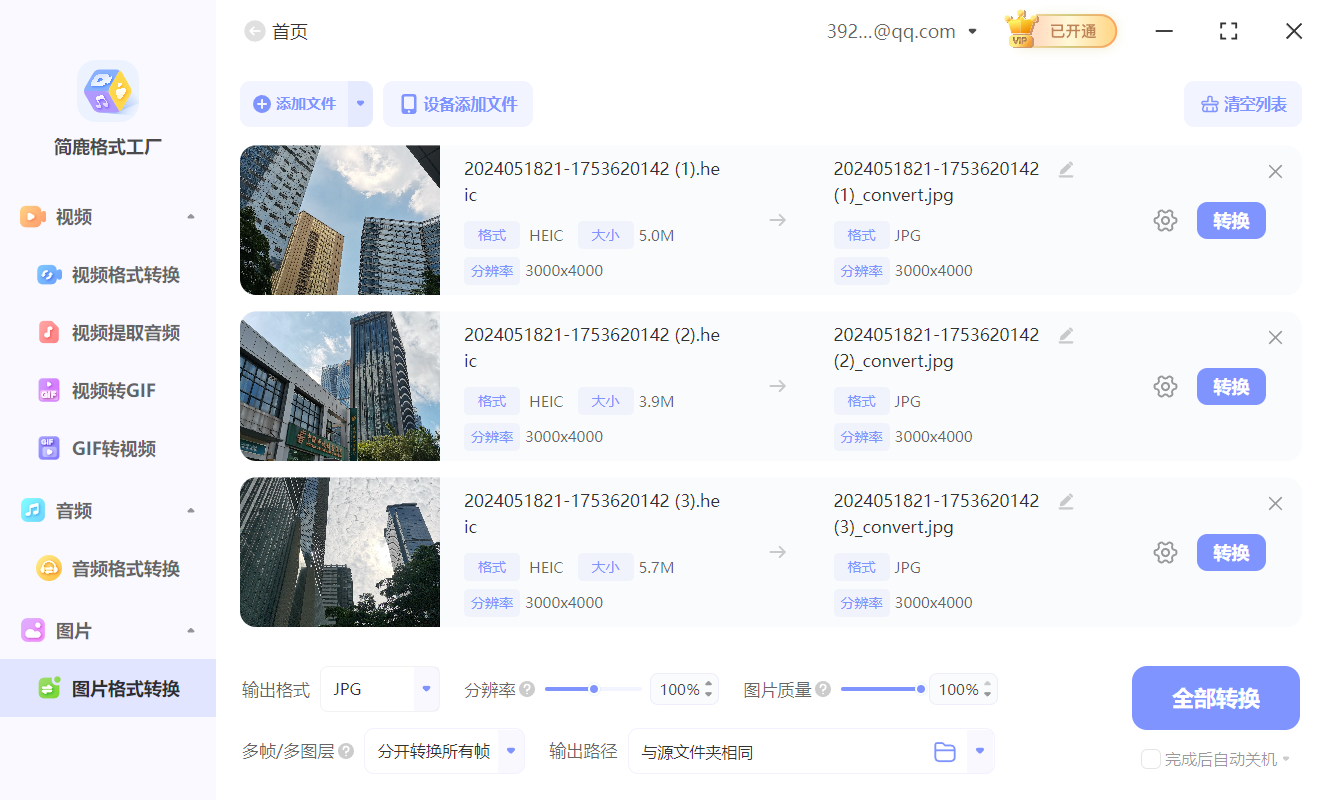Open conversion settings gear for the first file
1326x800 pixels.
point(1165,220)
